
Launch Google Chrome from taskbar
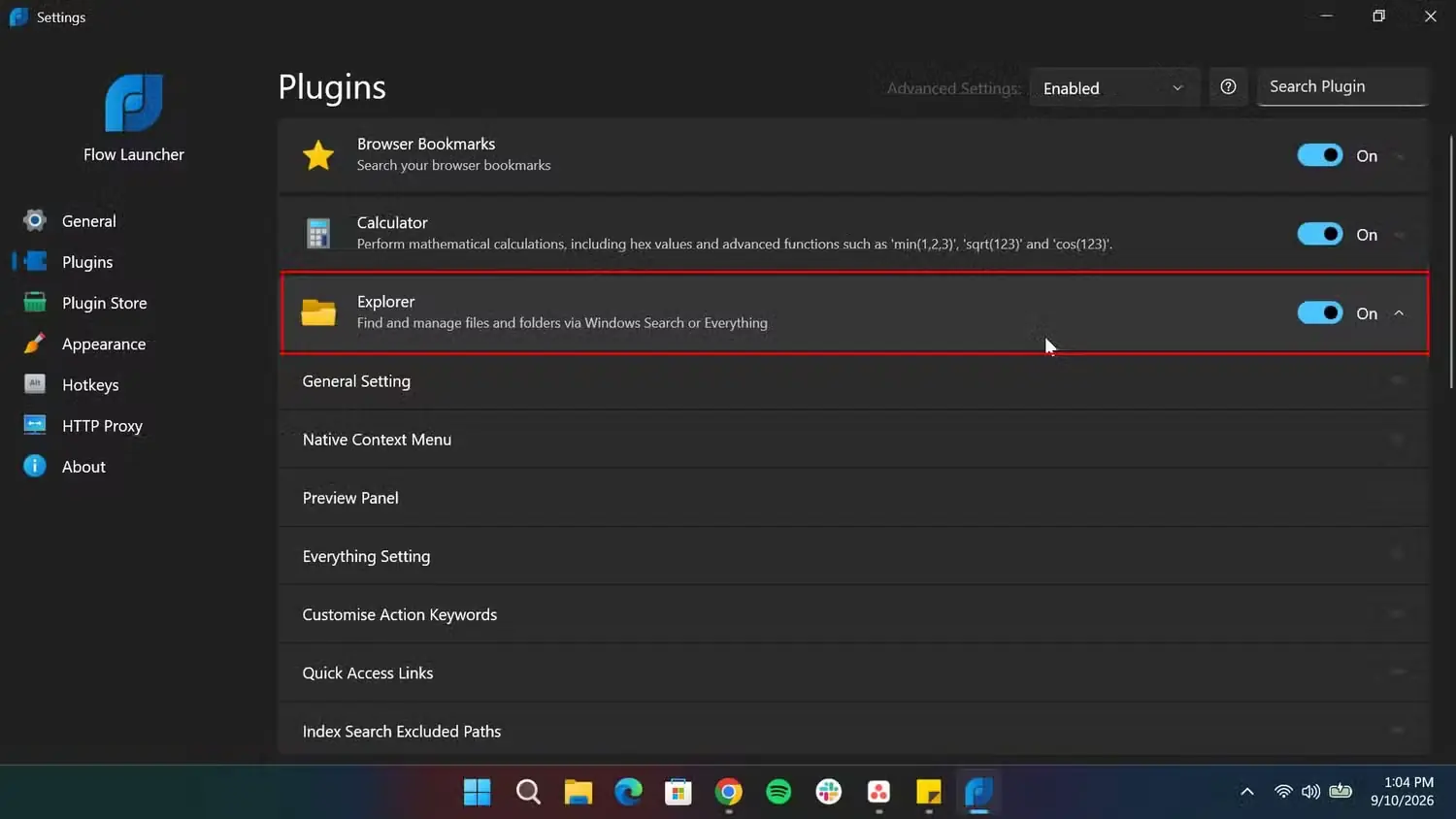[x=729, y=792]
